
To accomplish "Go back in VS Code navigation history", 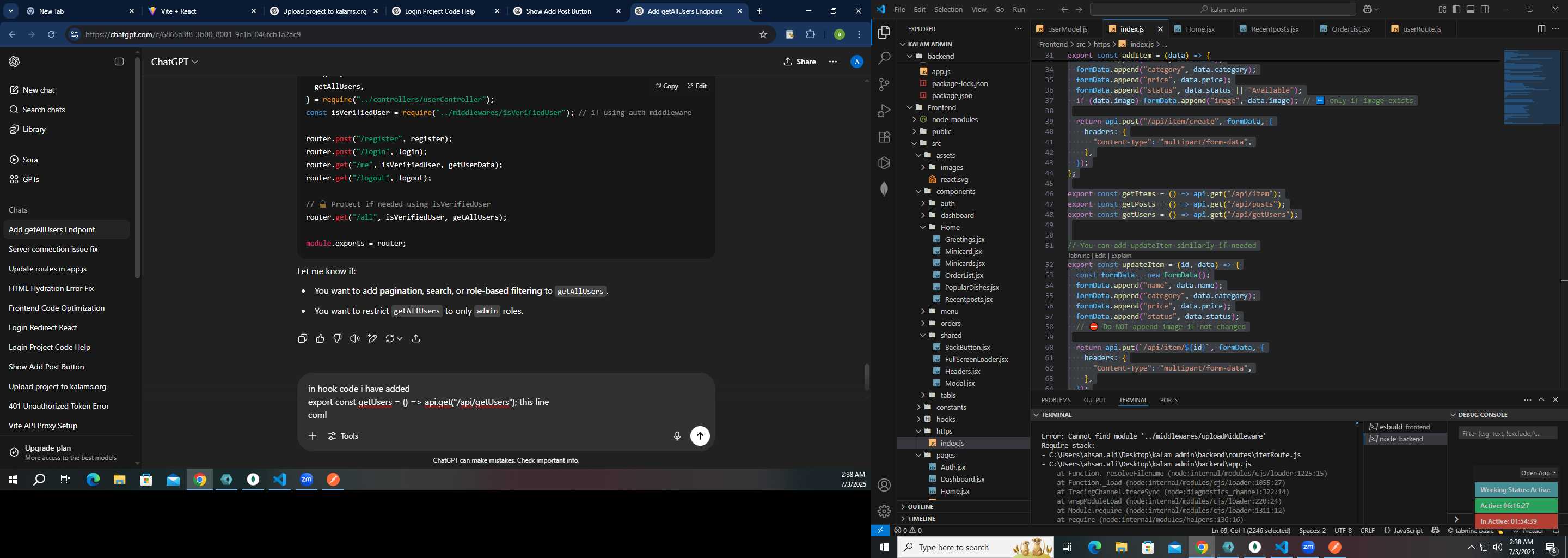I will click(x=1064, y=9).
